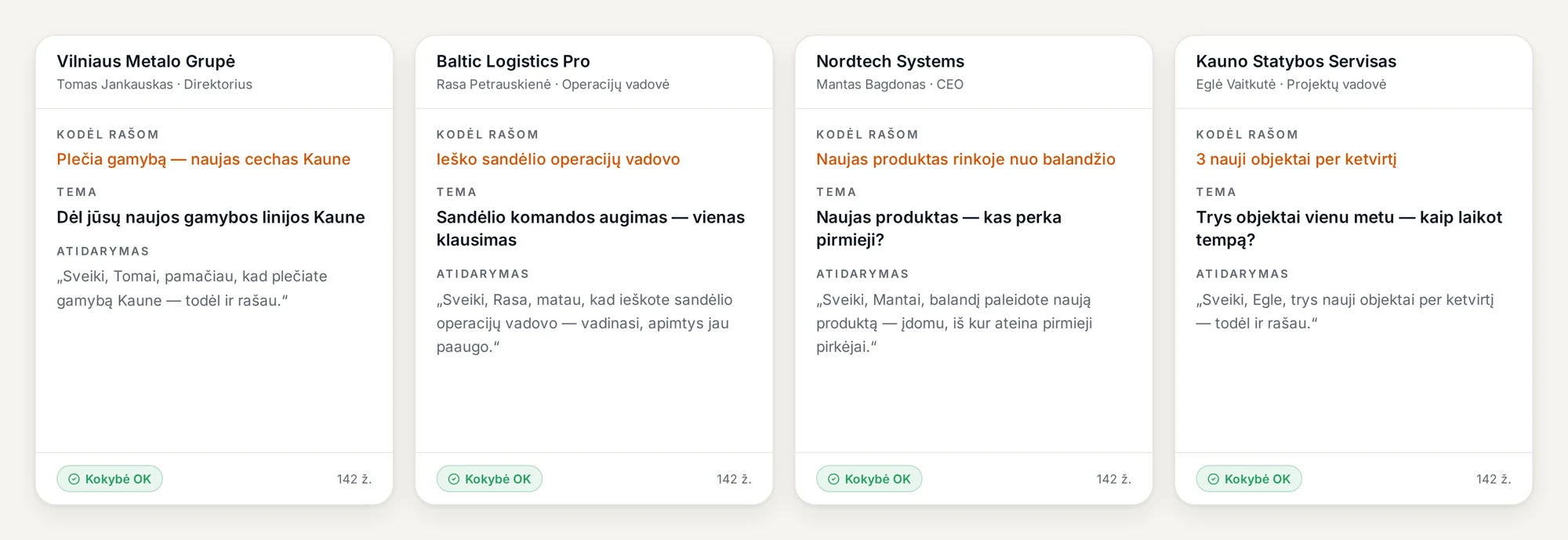This screenshot has width=1568, height=540.
Task: Click 142 ž. count on Baltic Logistics Pro card
Action: point(734,479)
